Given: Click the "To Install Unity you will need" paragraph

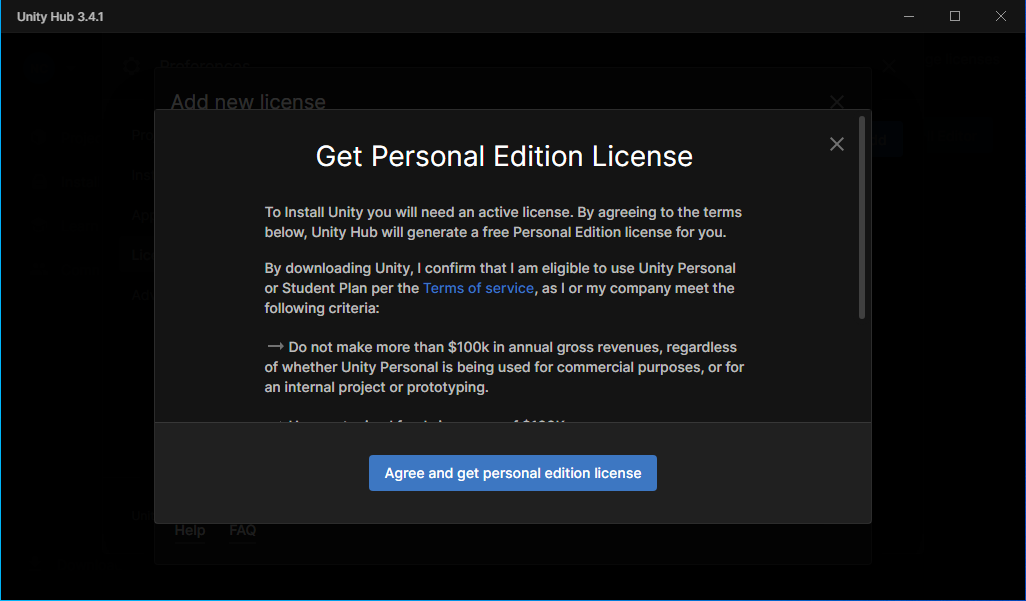Looking at the screenshot, I should pos(503,222).
